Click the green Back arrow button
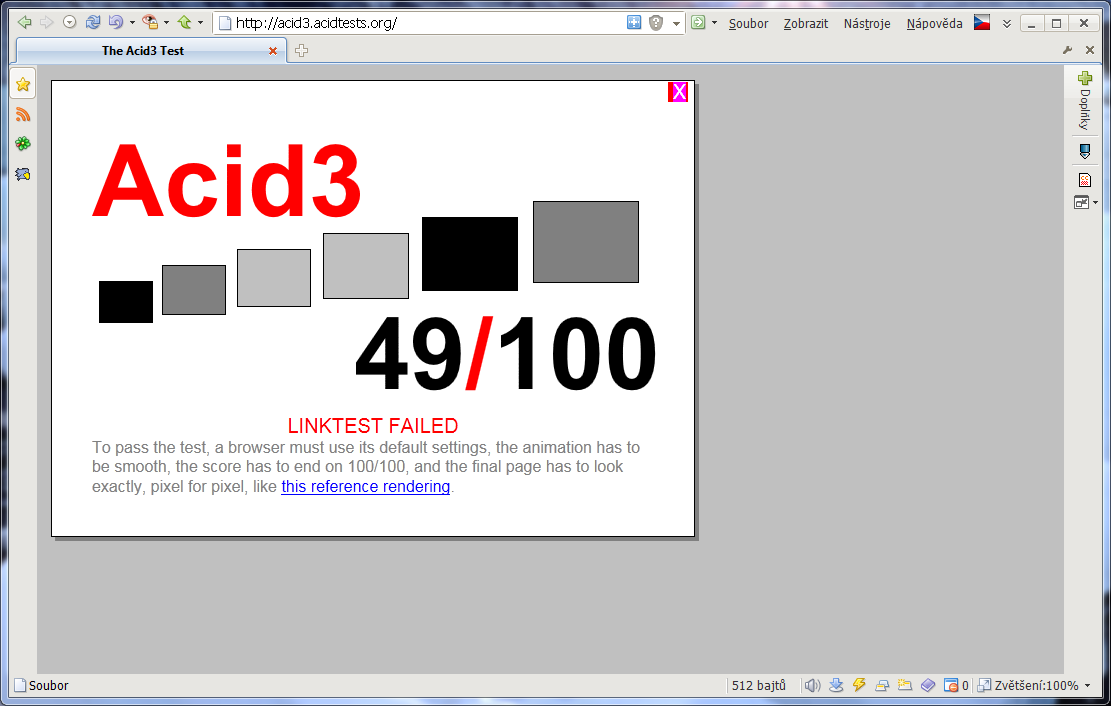The width and height of the screenshot is (1111, 706). coord(25,22)
